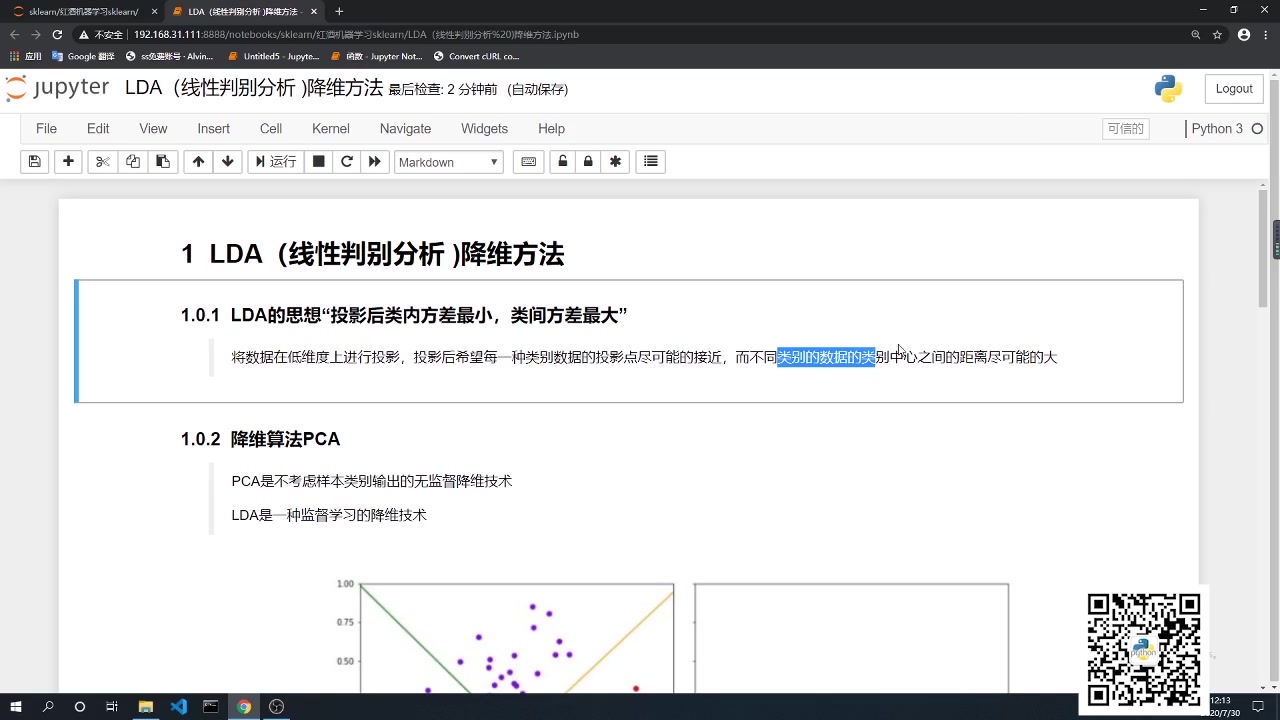Viewport: 1280px width, 720px height.
Task: Click the closed padlock toolbar icon
Action: (x=588, y=162)
